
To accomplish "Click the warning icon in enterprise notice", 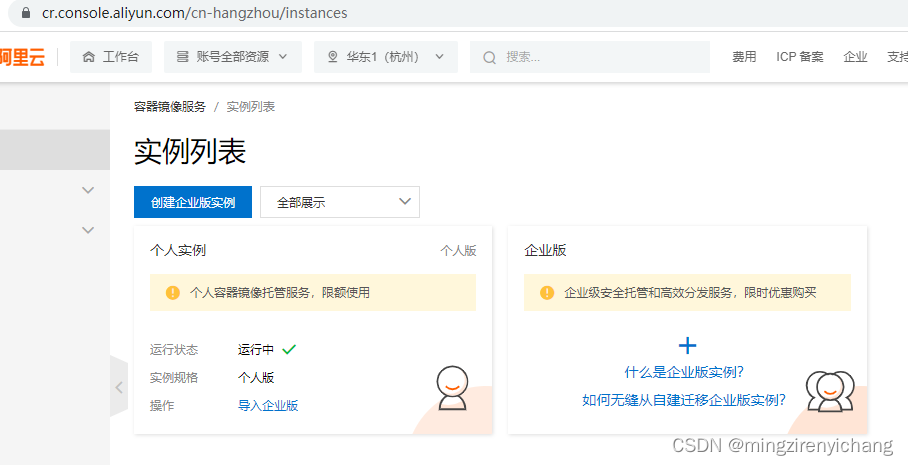I will [547, 292].
